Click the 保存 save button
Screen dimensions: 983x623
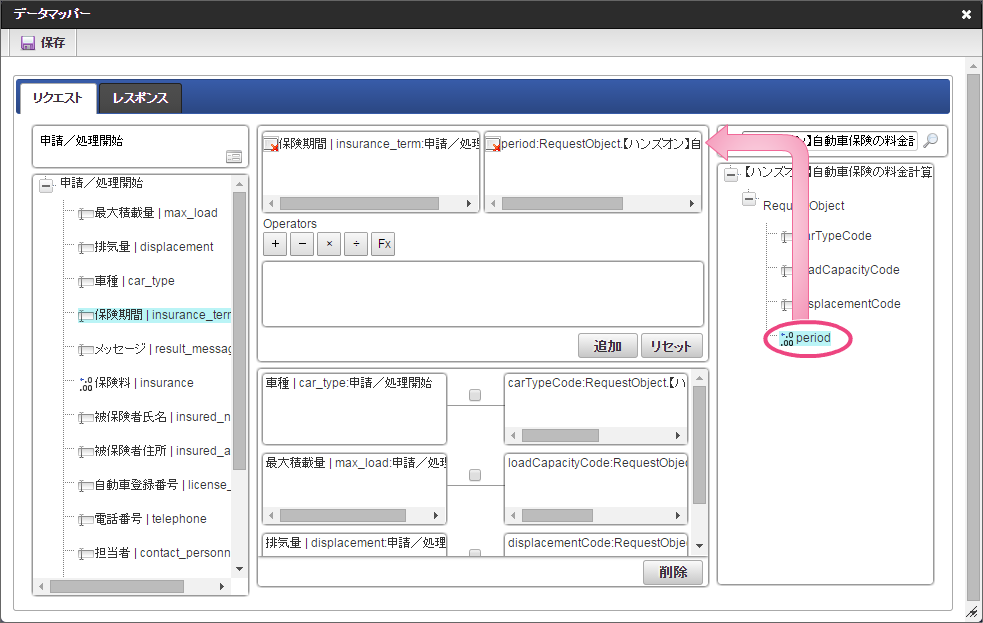pyautogui.click(x=43, y=43)
